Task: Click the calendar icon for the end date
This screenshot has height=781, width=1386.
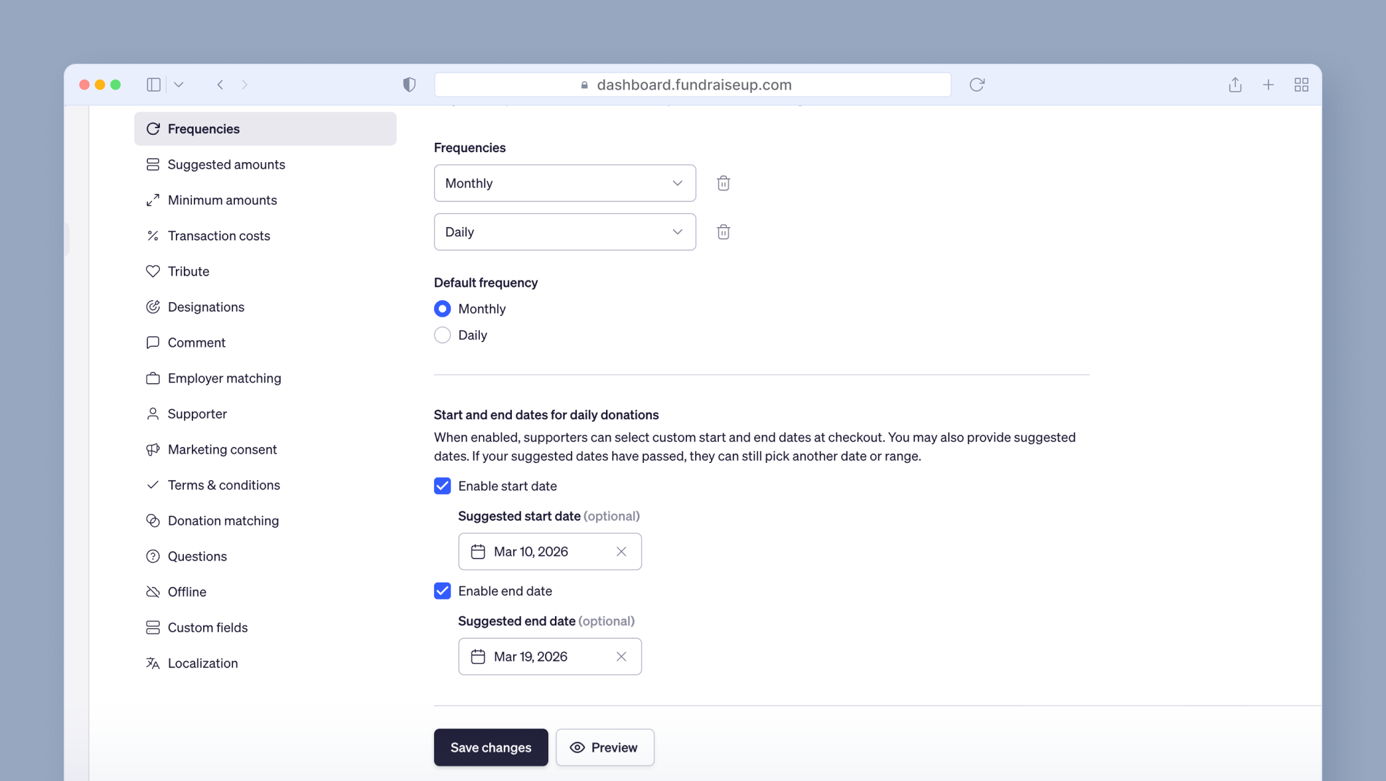Action: coord(477,656)
